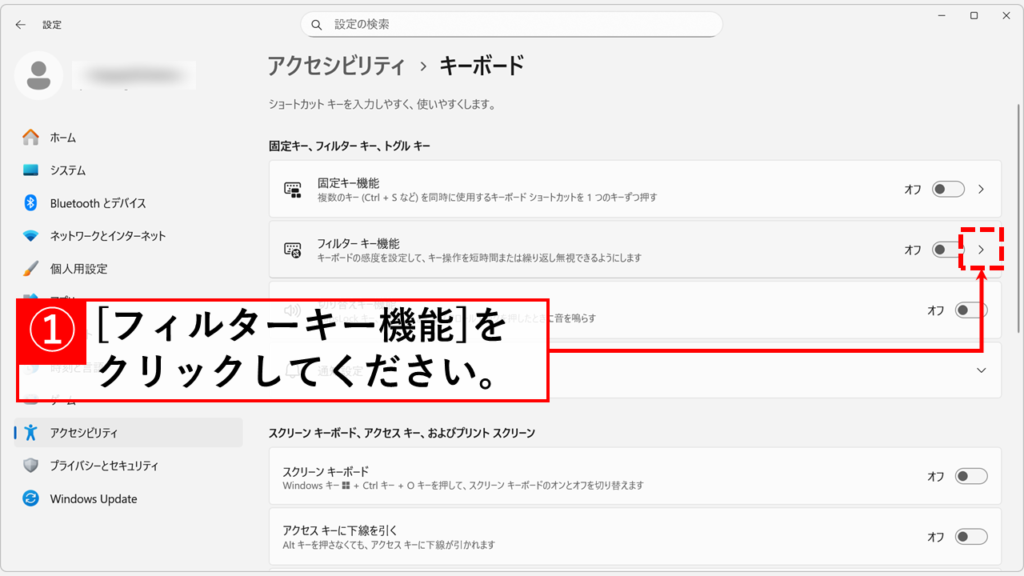The height and width of the screenshot is (576, 1024).
Task: Open System settings icon in sidebar
Action: coord(30,170)
